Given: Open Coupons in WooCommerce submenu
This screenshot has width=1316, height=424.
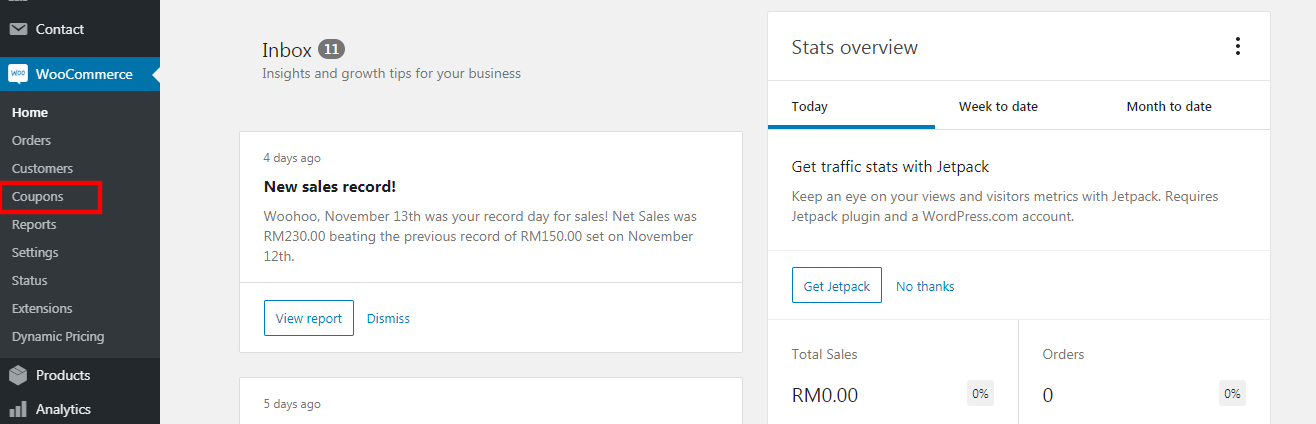Looking at the screenshot, I should coord(38,197).
